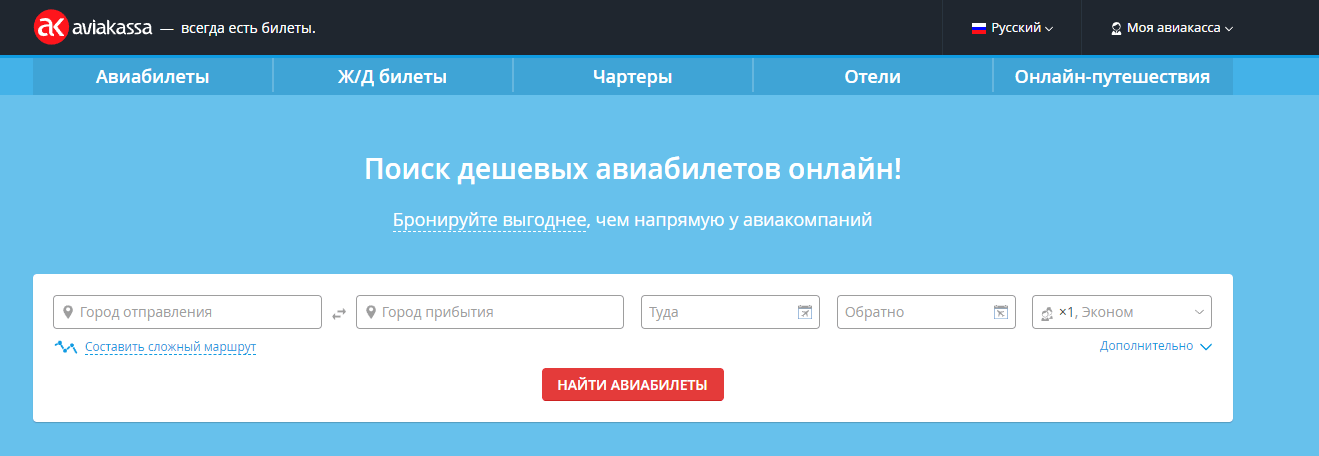1319x456 pixels.
Task: Click the НАЙТИ АВИАБИЛЕТЫ button
Action: click(x=633, y=384)
